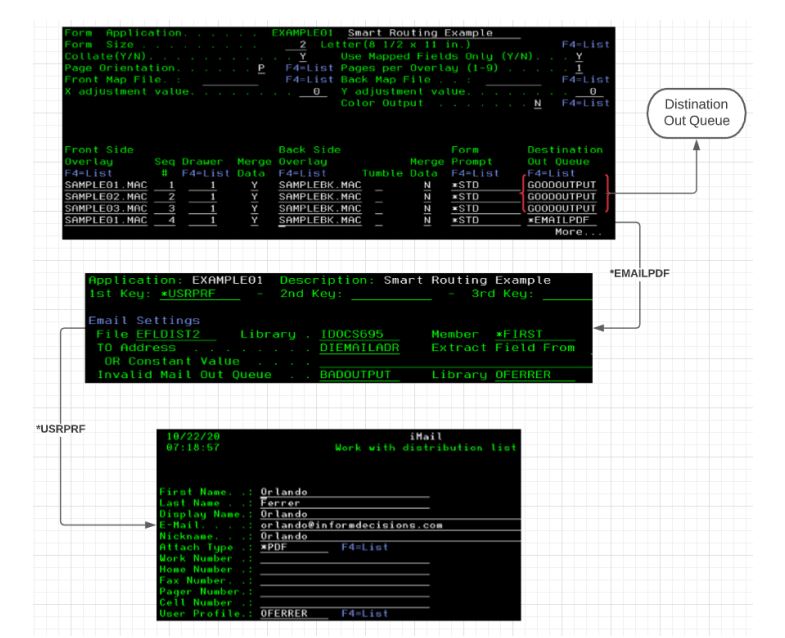The image size is (785, 638).
Task: Click the empty Work Number field
Action: pos(344,558)
